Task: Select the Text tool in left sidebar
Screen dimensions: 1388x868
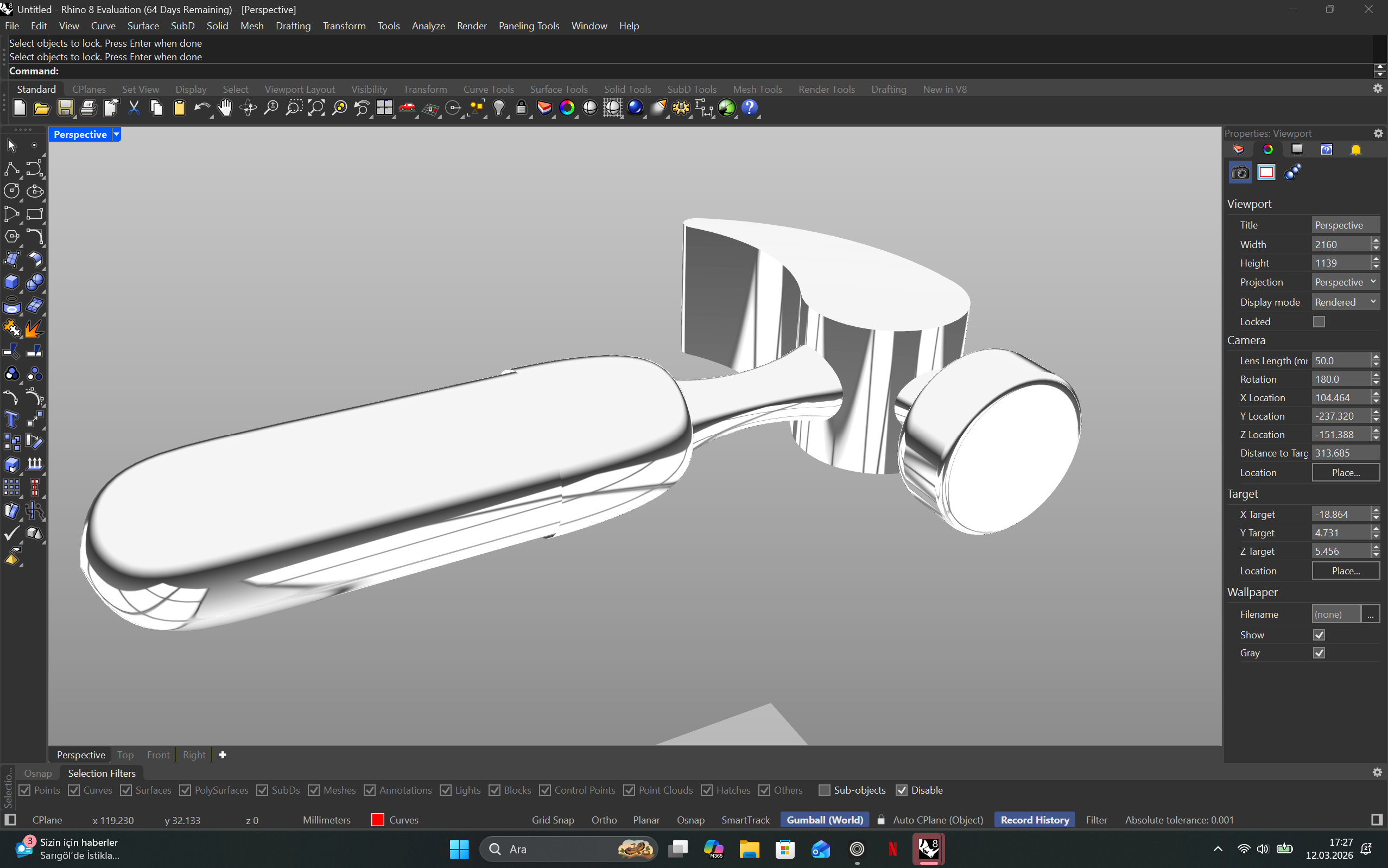Action: (11, 420)
